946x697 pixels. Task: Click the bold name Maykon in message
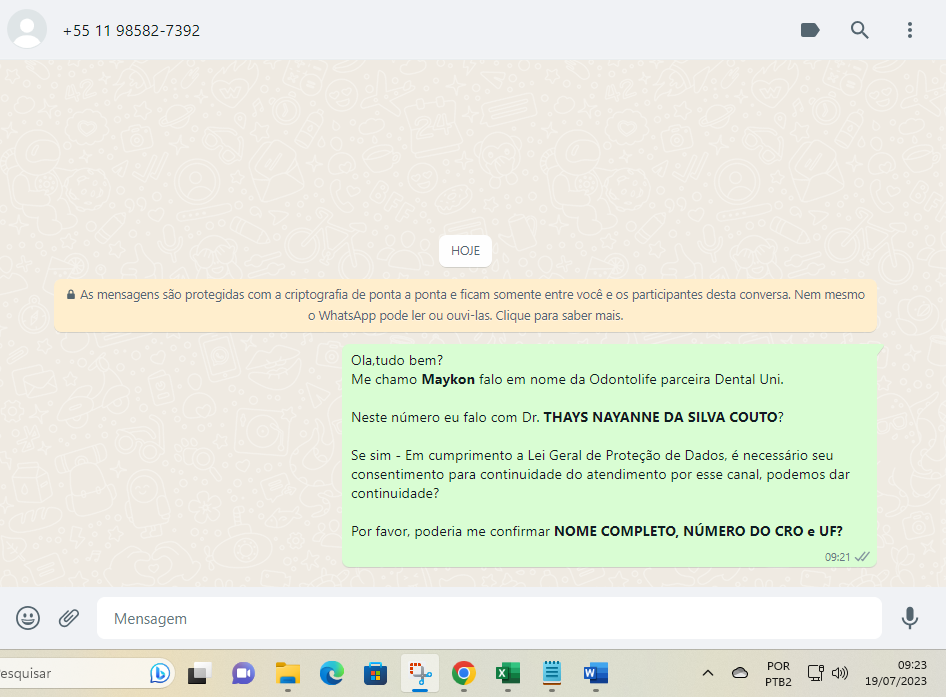(448, 380)
